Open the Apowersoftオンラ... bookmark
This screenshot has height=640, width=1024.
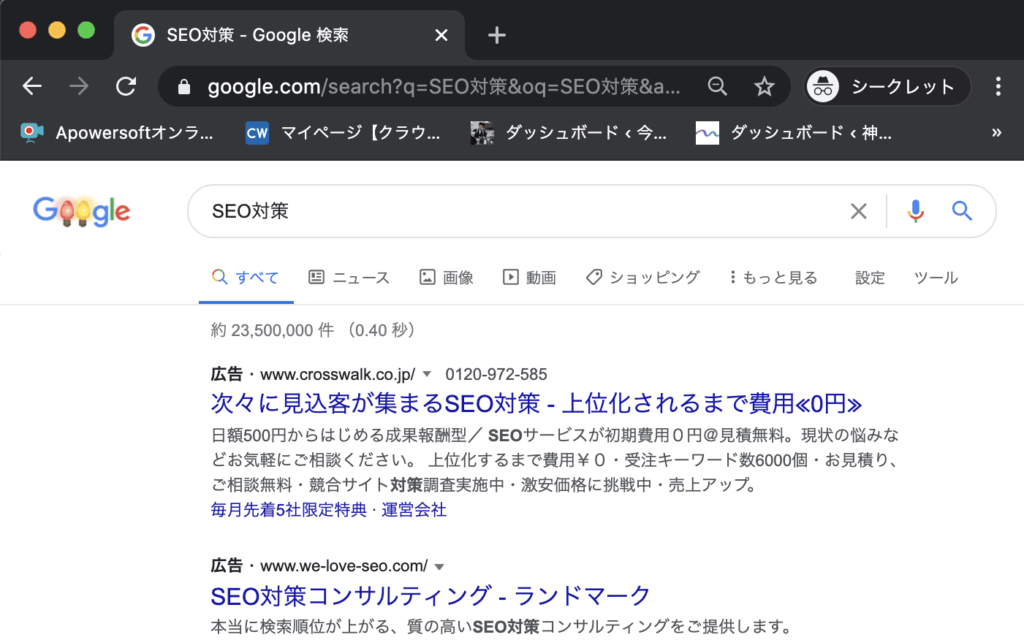pyautogui.click(x=116, y=133)
